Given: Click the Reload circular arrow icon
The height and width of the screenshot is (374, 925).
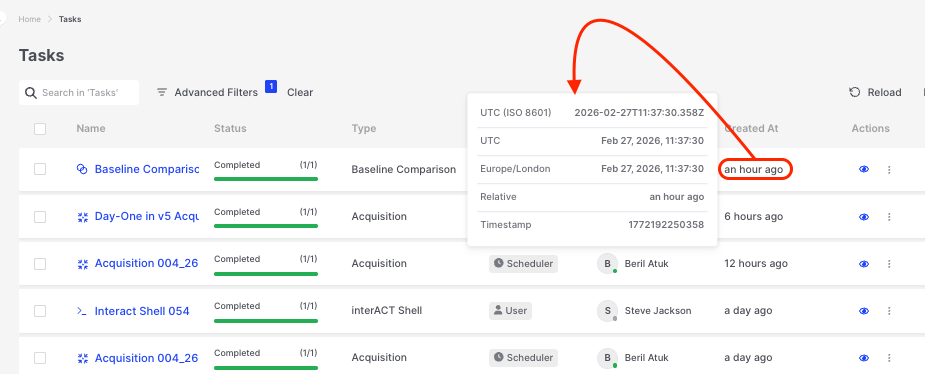Looking at the screenshot, I should (x=854, y=92).
